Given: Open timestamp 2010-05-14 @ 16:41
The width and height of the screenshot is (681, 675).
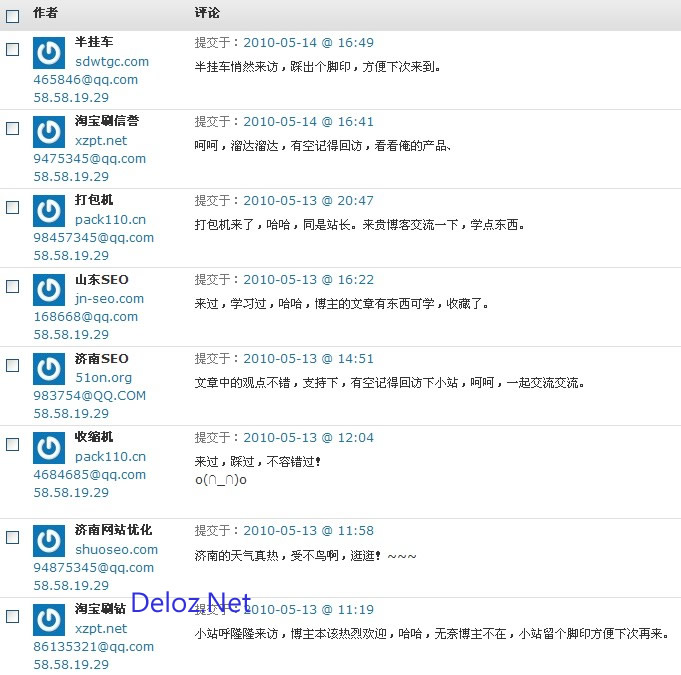Looking at the screenshot, I should coord(308,122).
